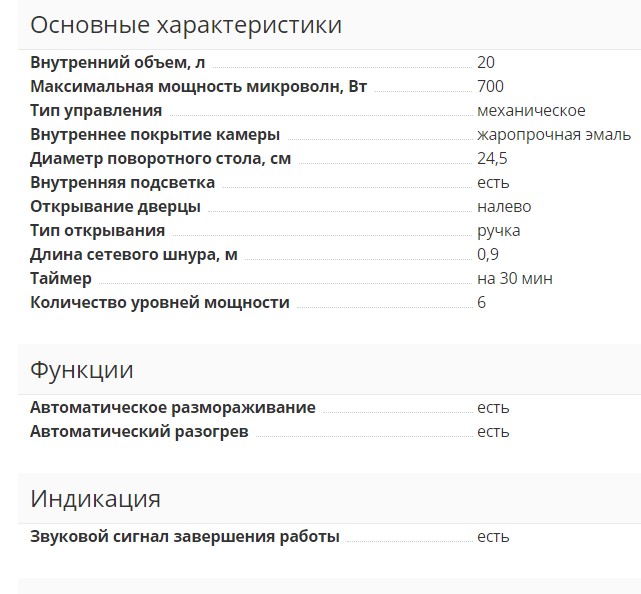
Task: Click the "Количество уровней мощности" label
Action: [160, 303]
